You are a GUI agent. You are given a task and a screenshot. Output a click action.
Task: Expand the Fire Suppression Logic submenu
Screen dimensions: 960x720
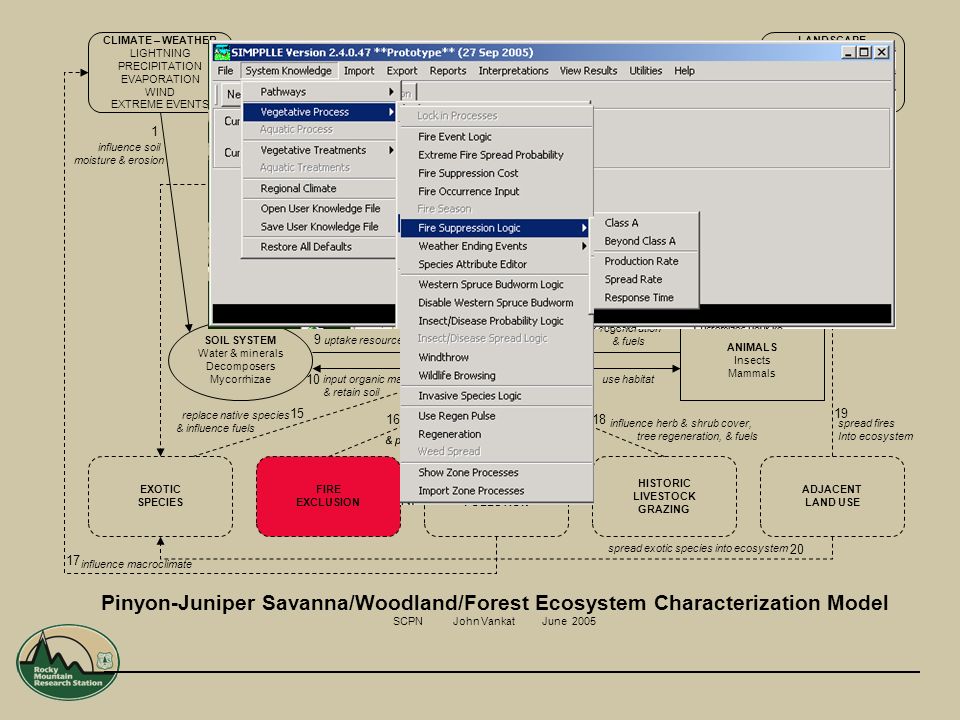point(495,228)
